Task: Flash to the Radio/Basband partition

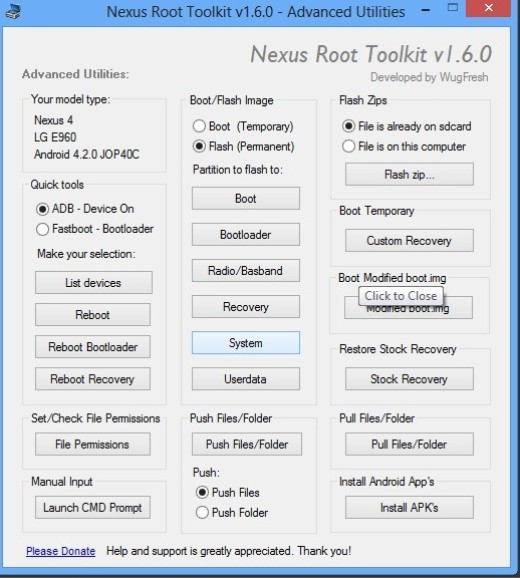Action: point(245,271)
